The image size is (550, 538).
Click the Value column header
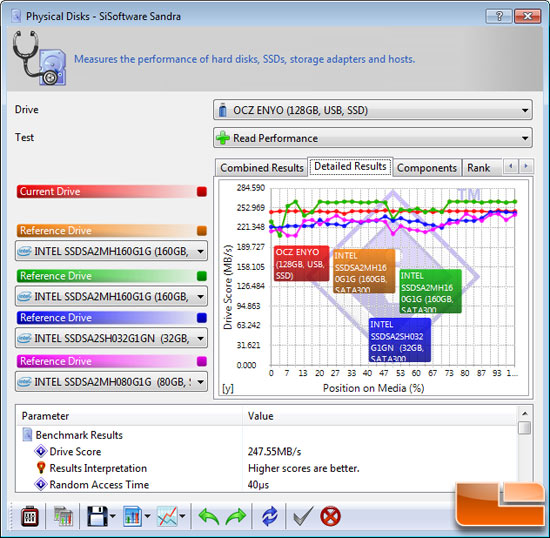(x=380, y=416)
